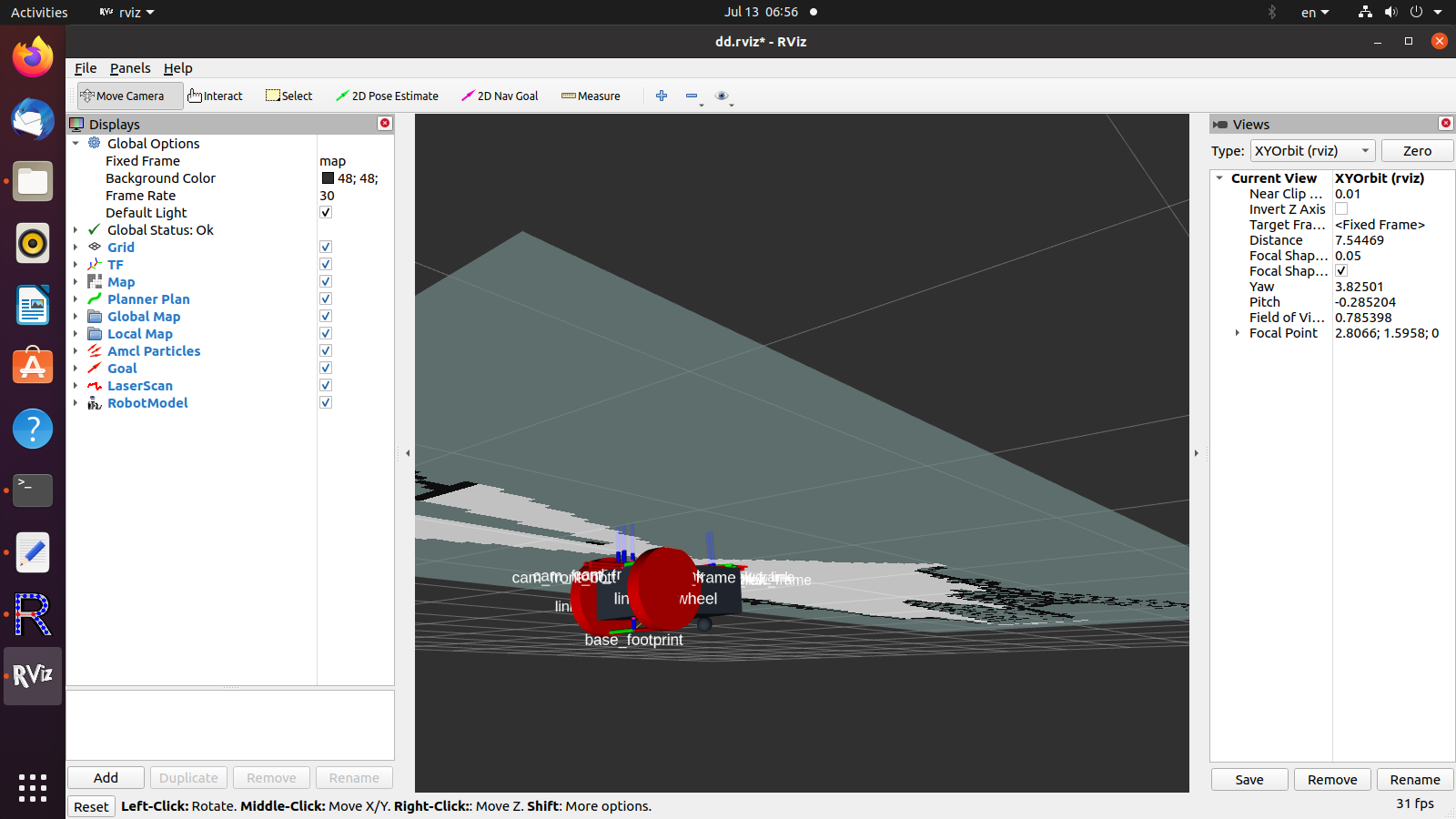The image size is (1456, 819).
Task: Expand the Focal Point property
Action: tap(1238, 333)
